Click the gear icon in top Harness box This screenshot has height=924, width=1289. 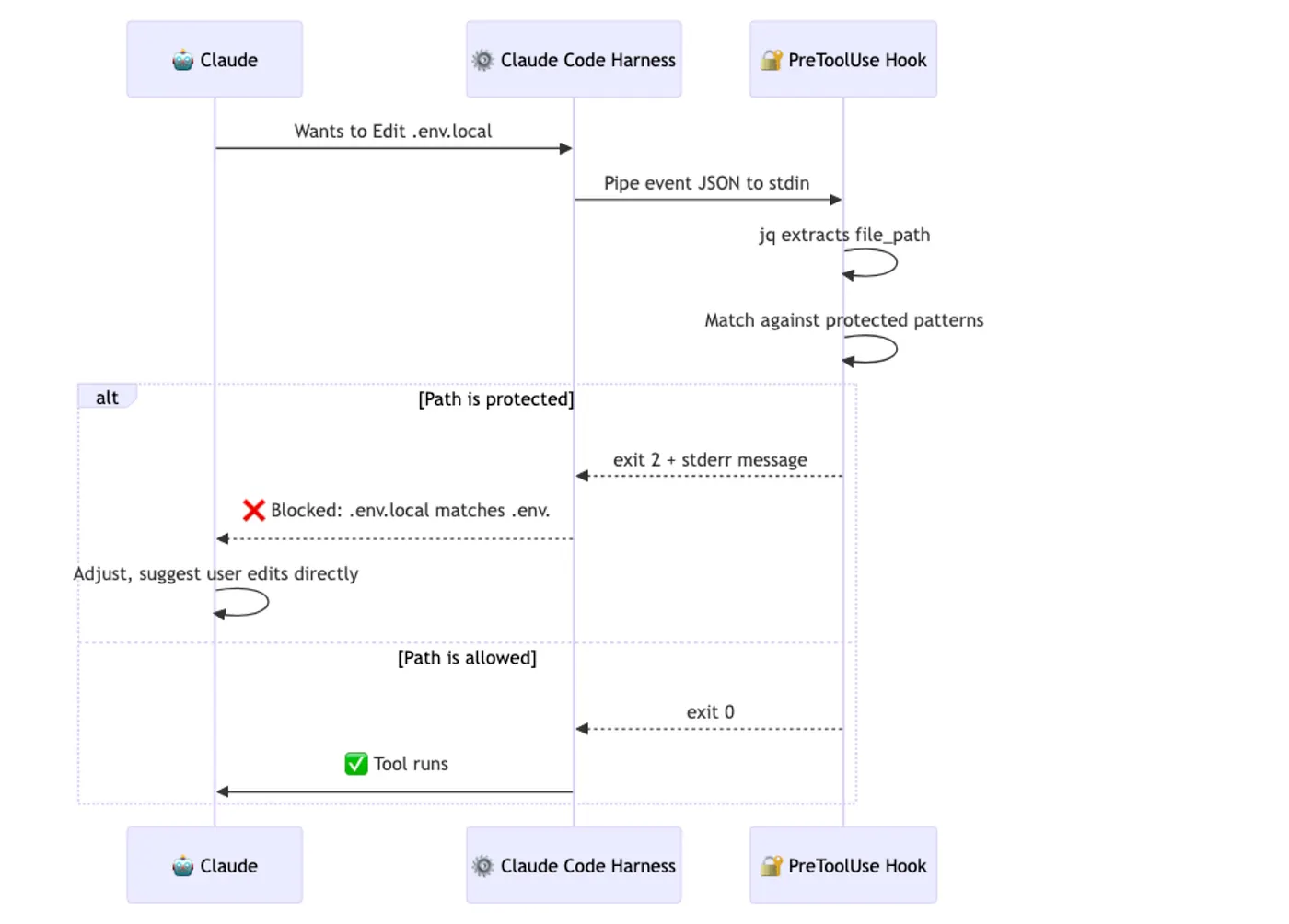(482, 61)
